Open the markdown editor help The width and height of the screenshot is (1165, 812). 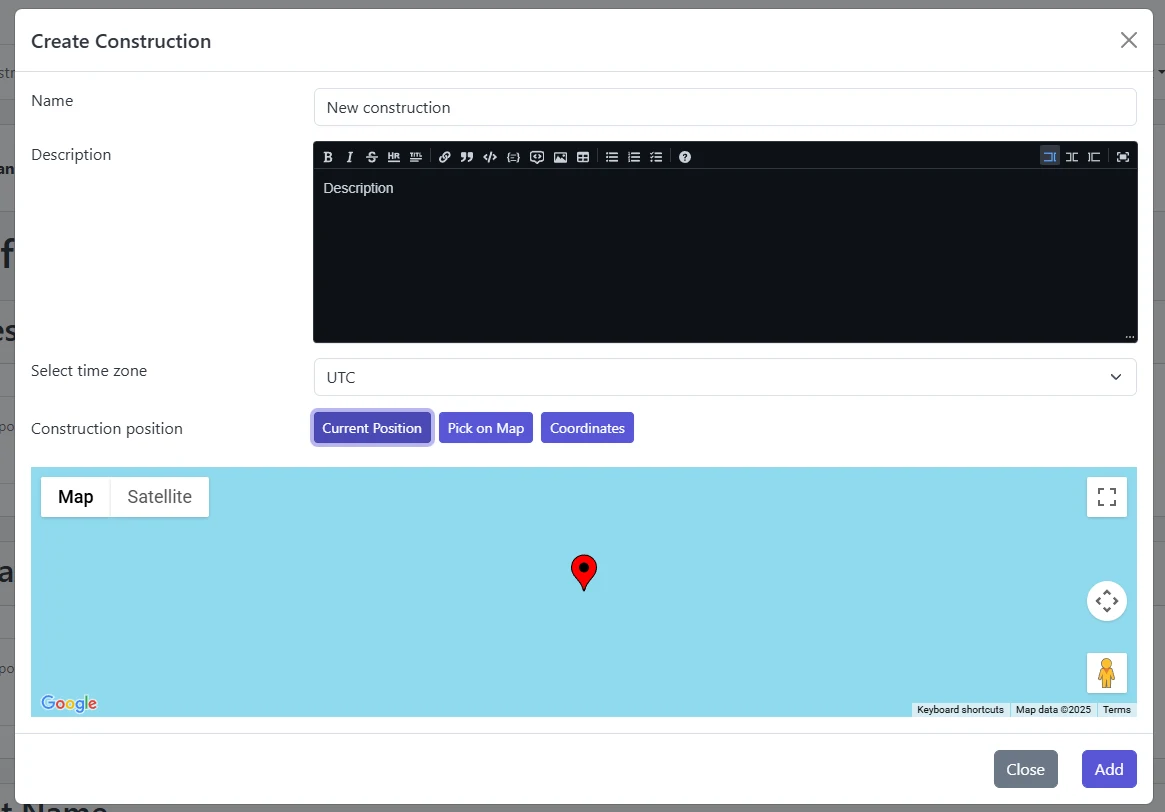(687, 156)
